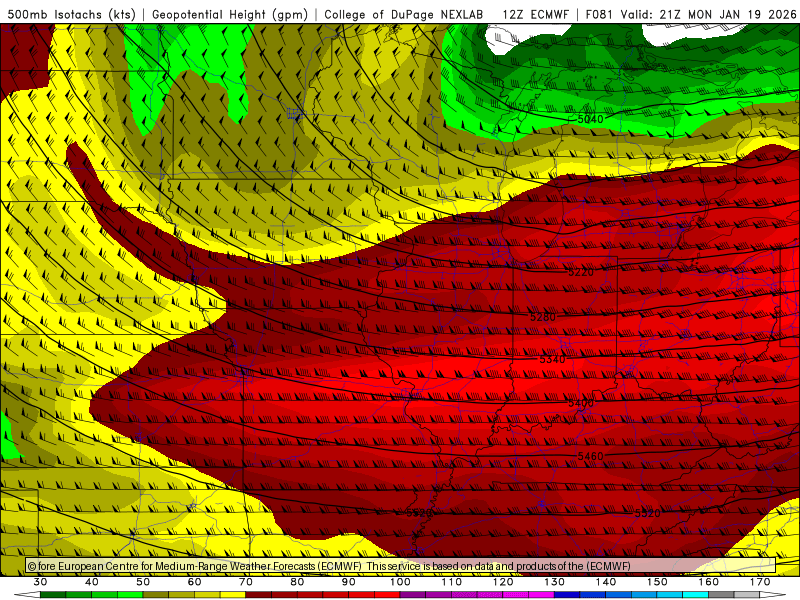Screen dimensions: 800x600
Task: Click the 5220 height contour label
Action: pos(581,272)
